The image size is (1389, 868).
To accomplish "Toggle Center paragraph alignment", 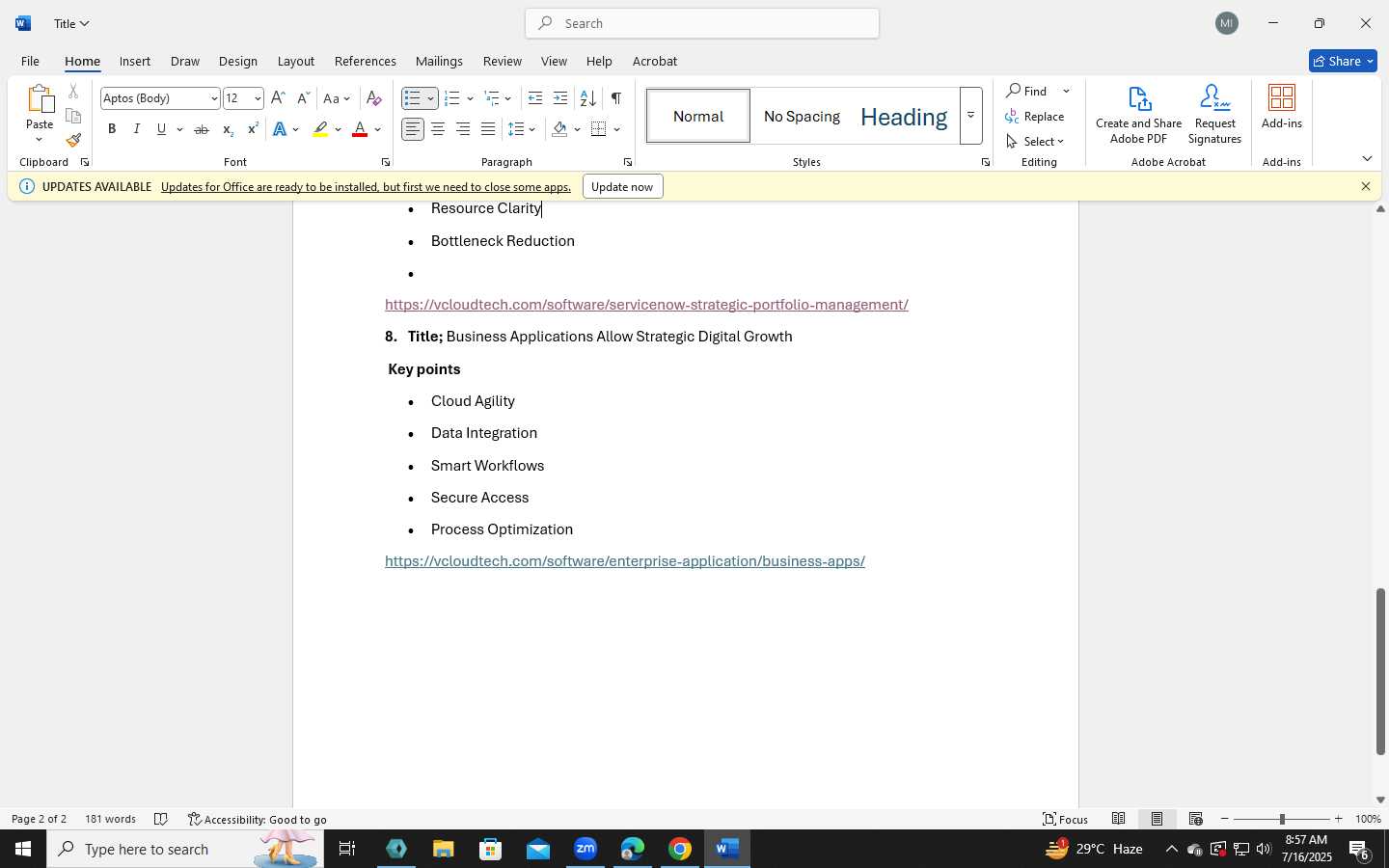I will [438, 129].
